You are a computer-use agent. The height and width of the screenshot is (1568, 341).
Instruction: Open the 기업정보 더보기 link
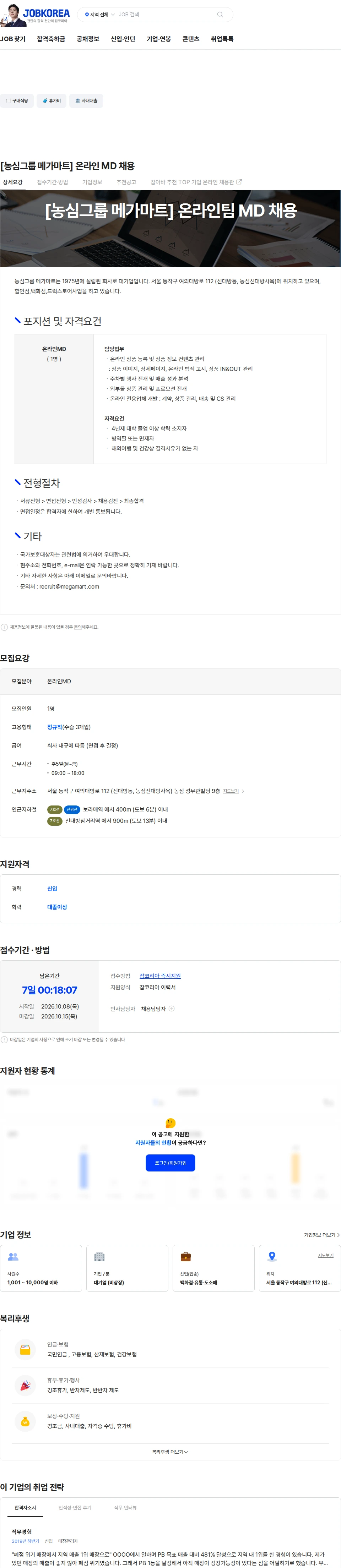coord(321,1235)
